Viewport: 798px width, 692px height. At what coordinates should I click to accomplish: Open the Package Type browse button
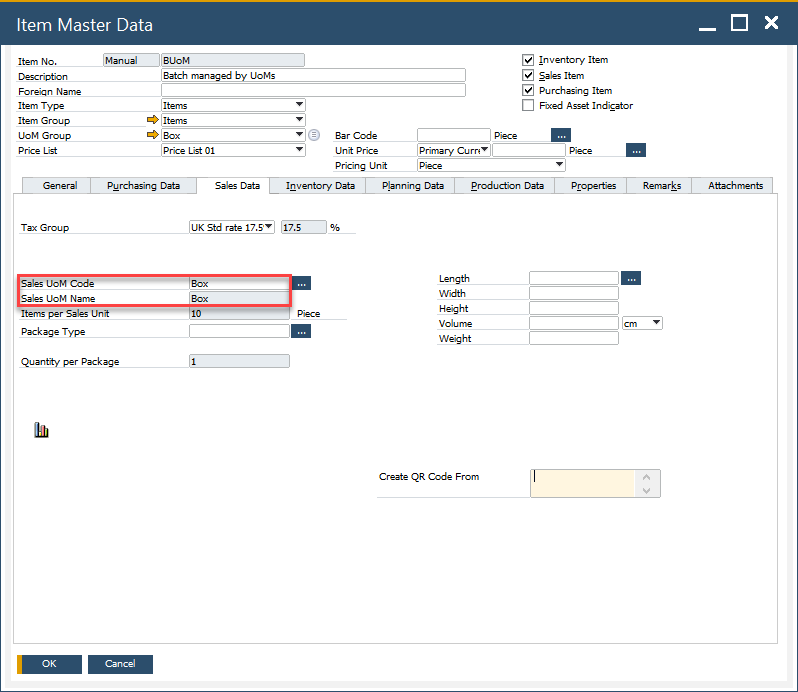(x=302, y=331)
